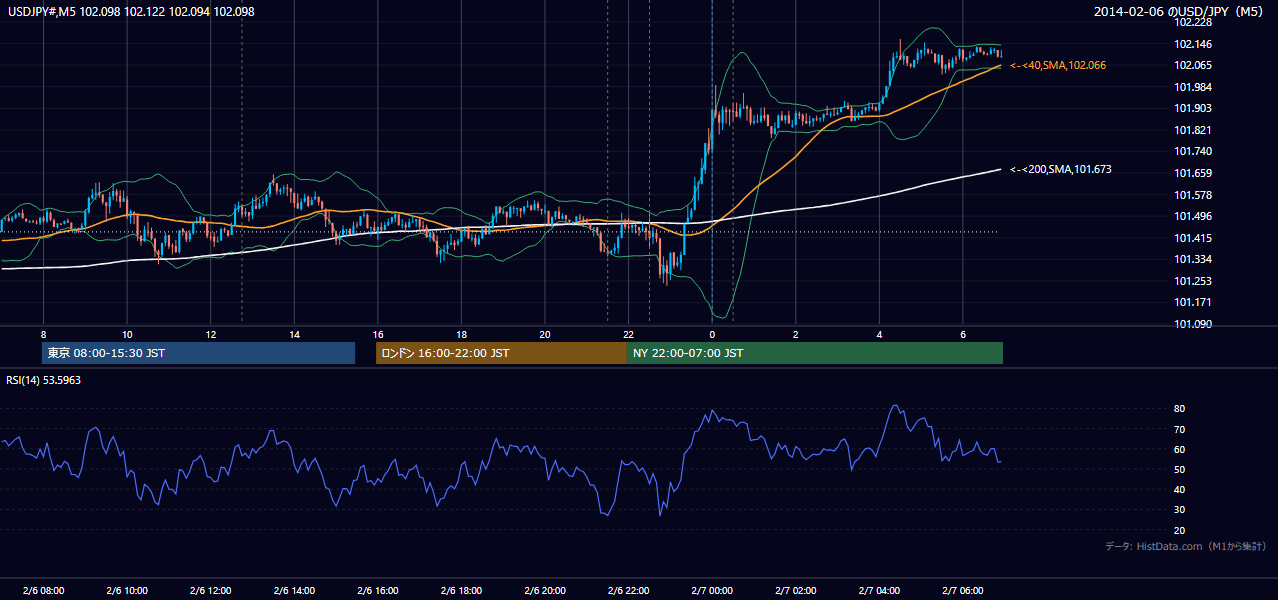
Task: Click the 2/6 22:00 time axis label
Action: pyautogui.click(x=628, y=590)
